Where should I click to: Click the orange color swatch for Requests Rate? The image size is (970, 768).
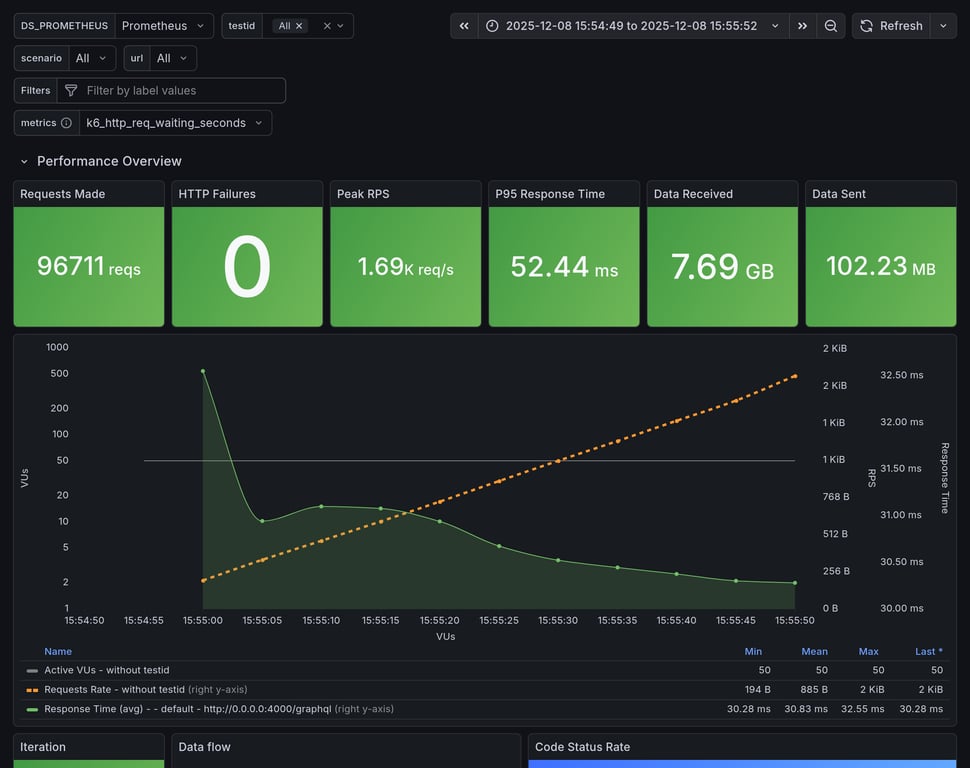point(30,689)
